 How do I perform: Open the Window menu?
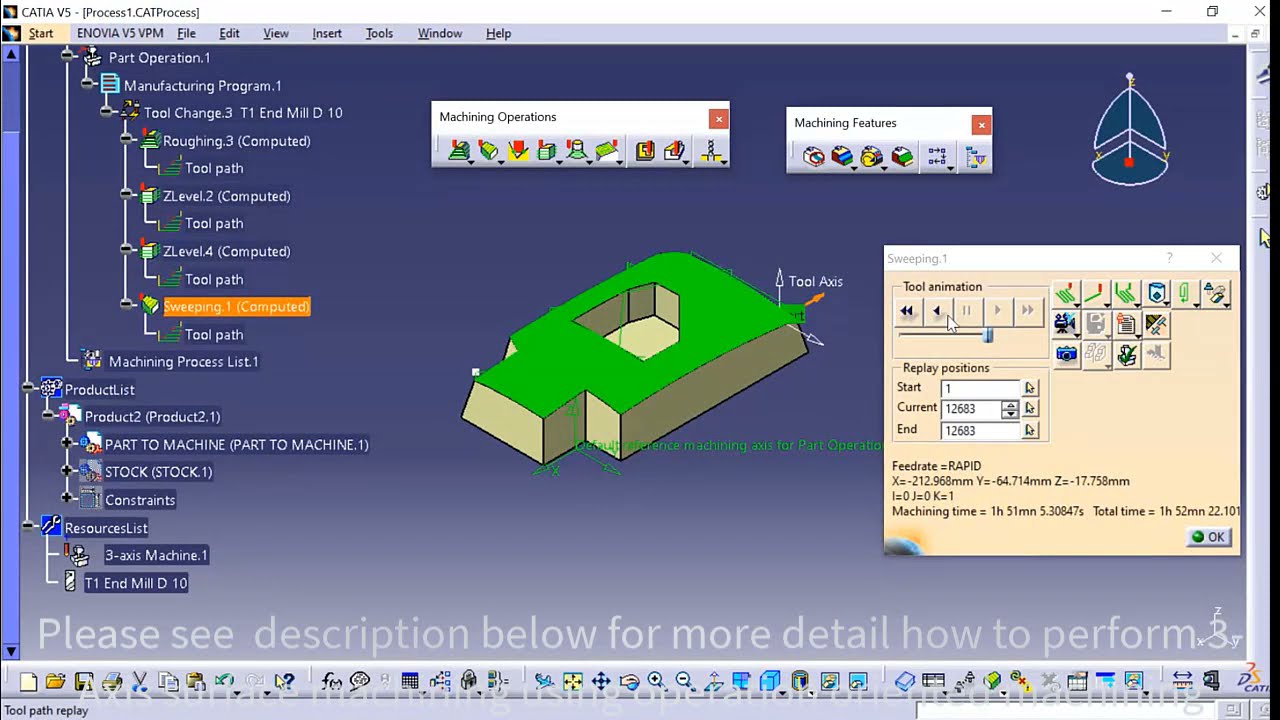coord(440,33)
